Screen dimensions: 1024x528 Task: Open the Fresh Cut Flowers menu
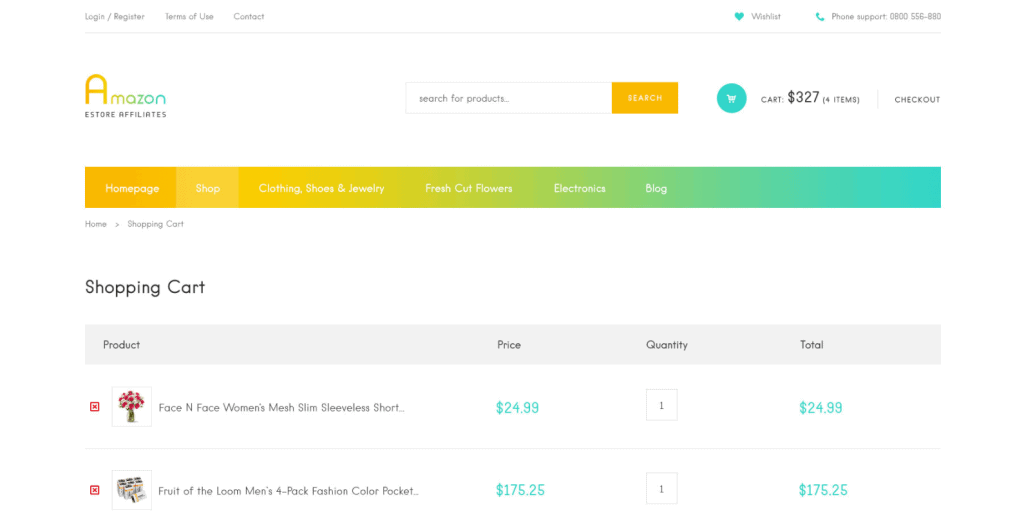469,188
